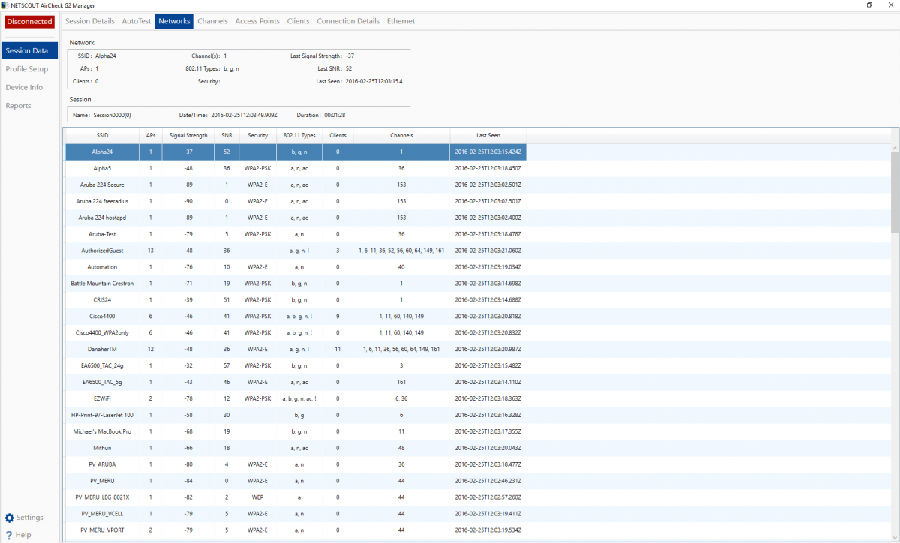This screenshot has width=900, height=543.
Task: Select the Cisco4400 network row
Action: tap(102, 314)
